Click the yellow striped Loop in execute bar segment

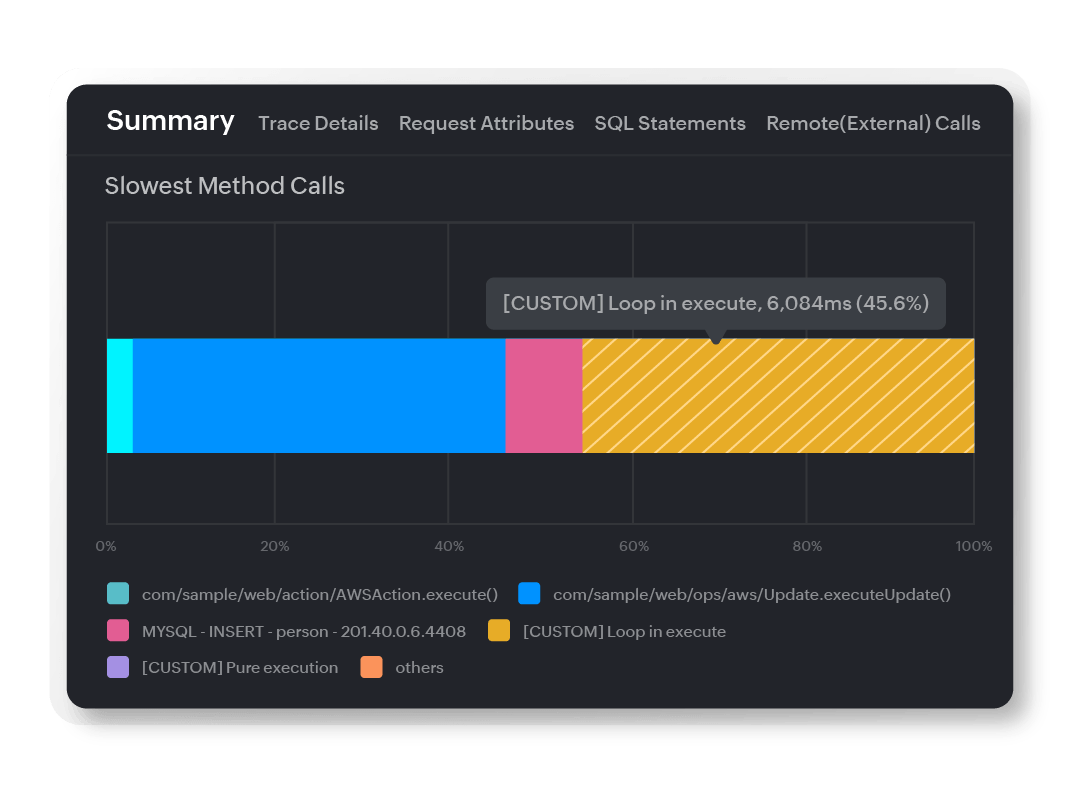pos(775,395)
